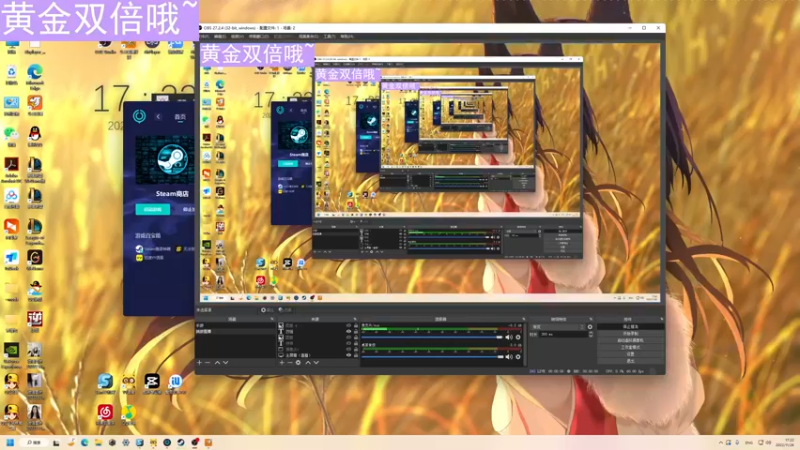Click the Steam商店 banner thumbnail
Image resolution: width=800 pixels, height=450 pixels.
point(165,160)
